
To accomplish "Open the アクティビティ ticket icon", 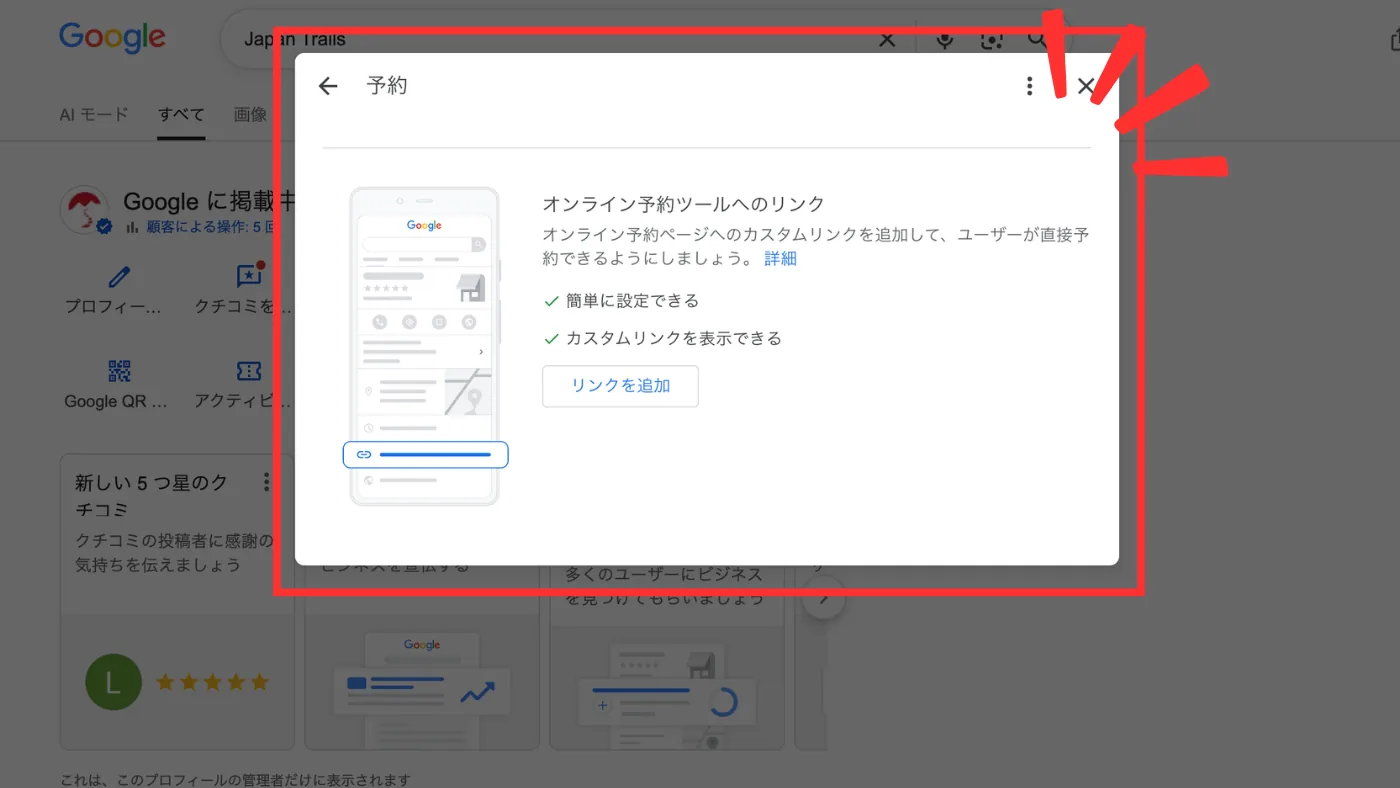I will pyautogui.click(x=249, y=371).
